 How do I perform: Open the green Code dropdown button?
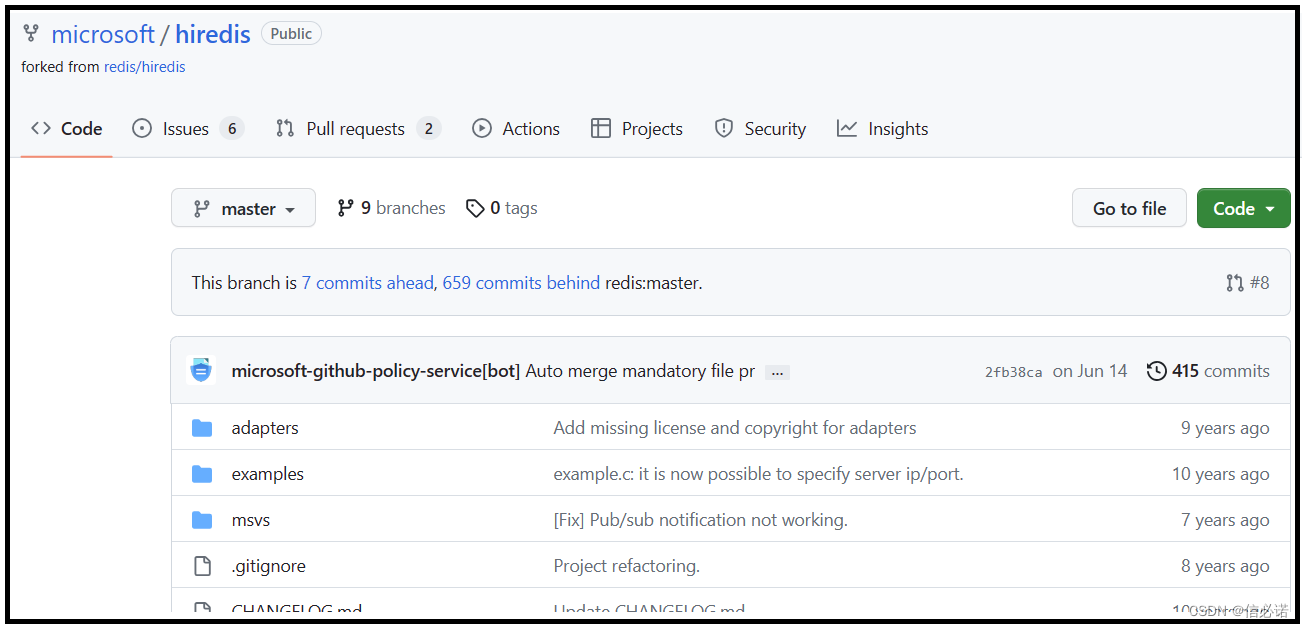click(1244, 208)
